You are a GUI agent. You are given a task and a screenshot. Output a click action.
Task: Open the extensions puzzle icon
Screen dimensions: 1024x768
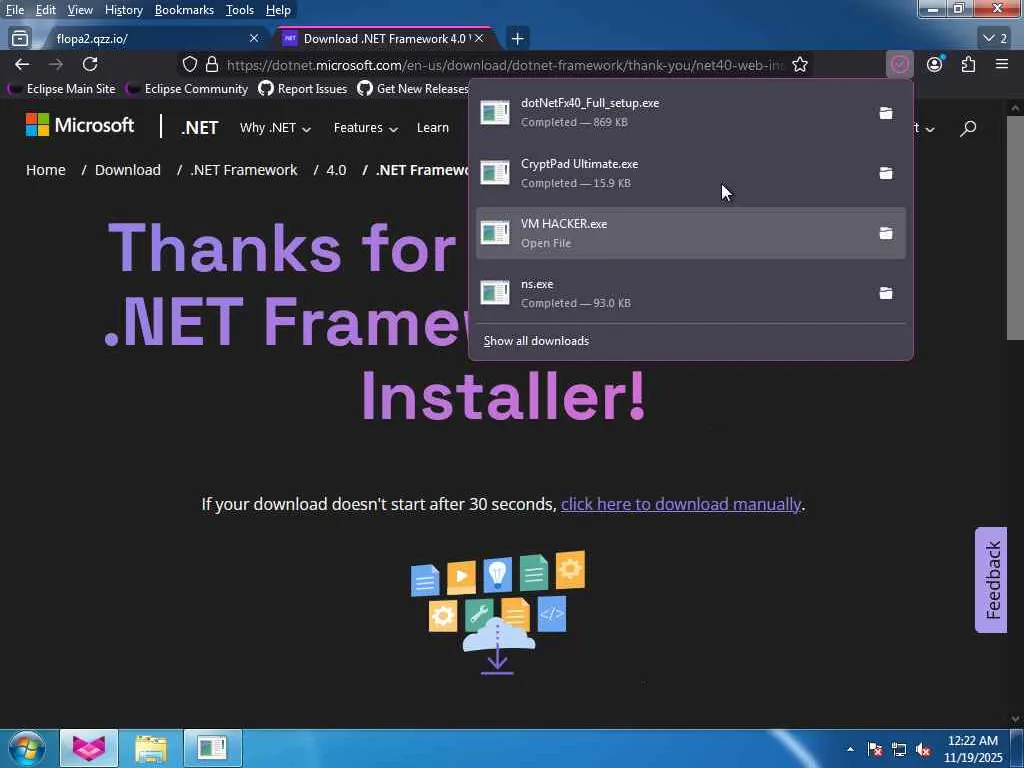[968, 64]
